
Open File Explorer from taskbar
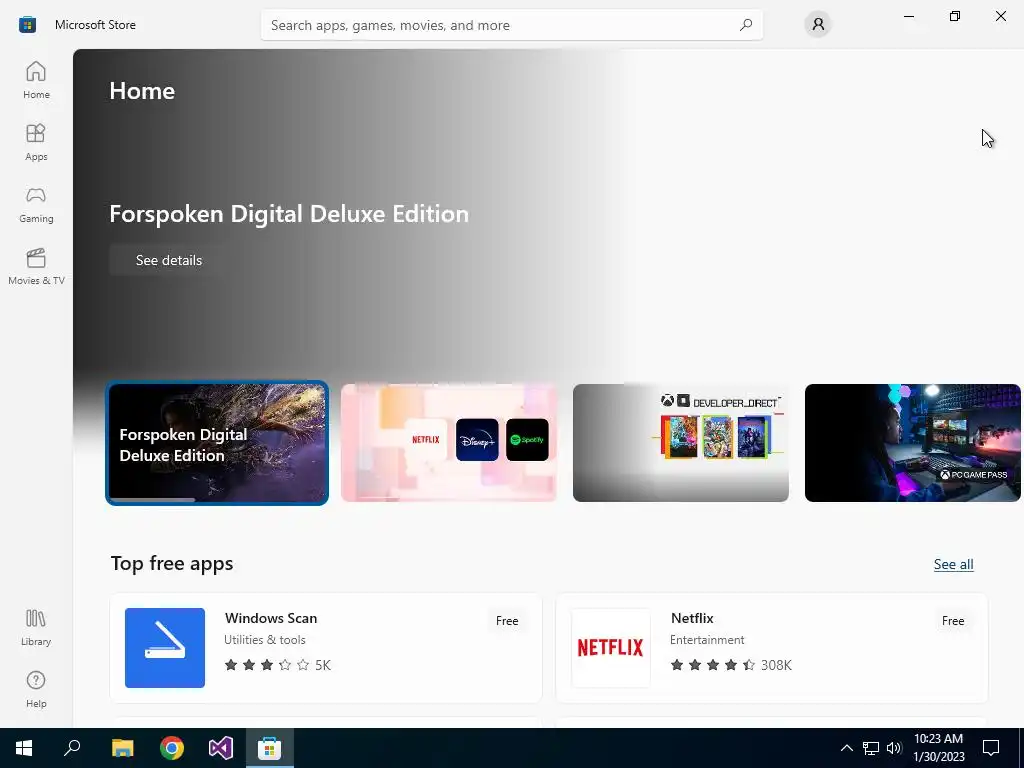(122, 748)
